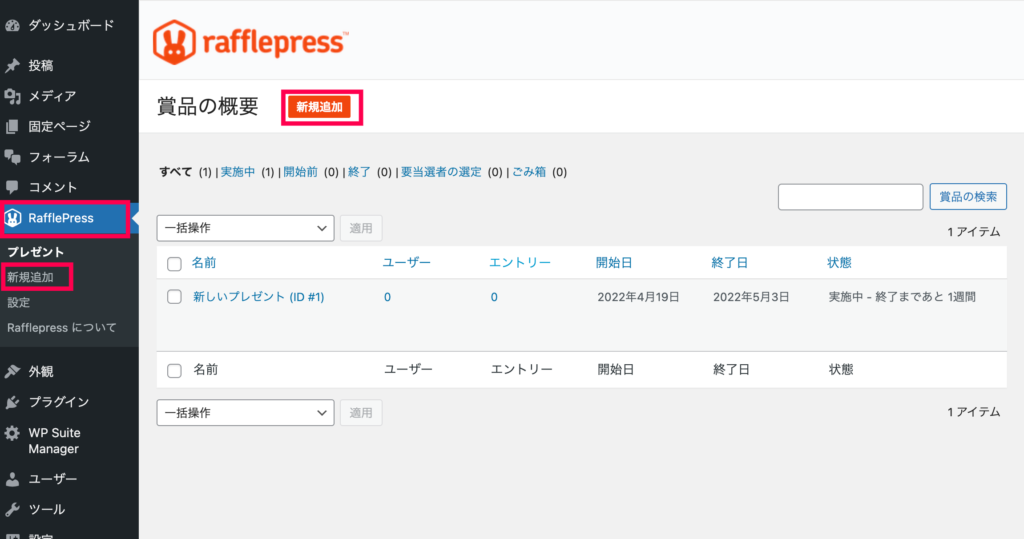
Task: Click the 賞品の概要 page heading
Action: coord(208,106)
